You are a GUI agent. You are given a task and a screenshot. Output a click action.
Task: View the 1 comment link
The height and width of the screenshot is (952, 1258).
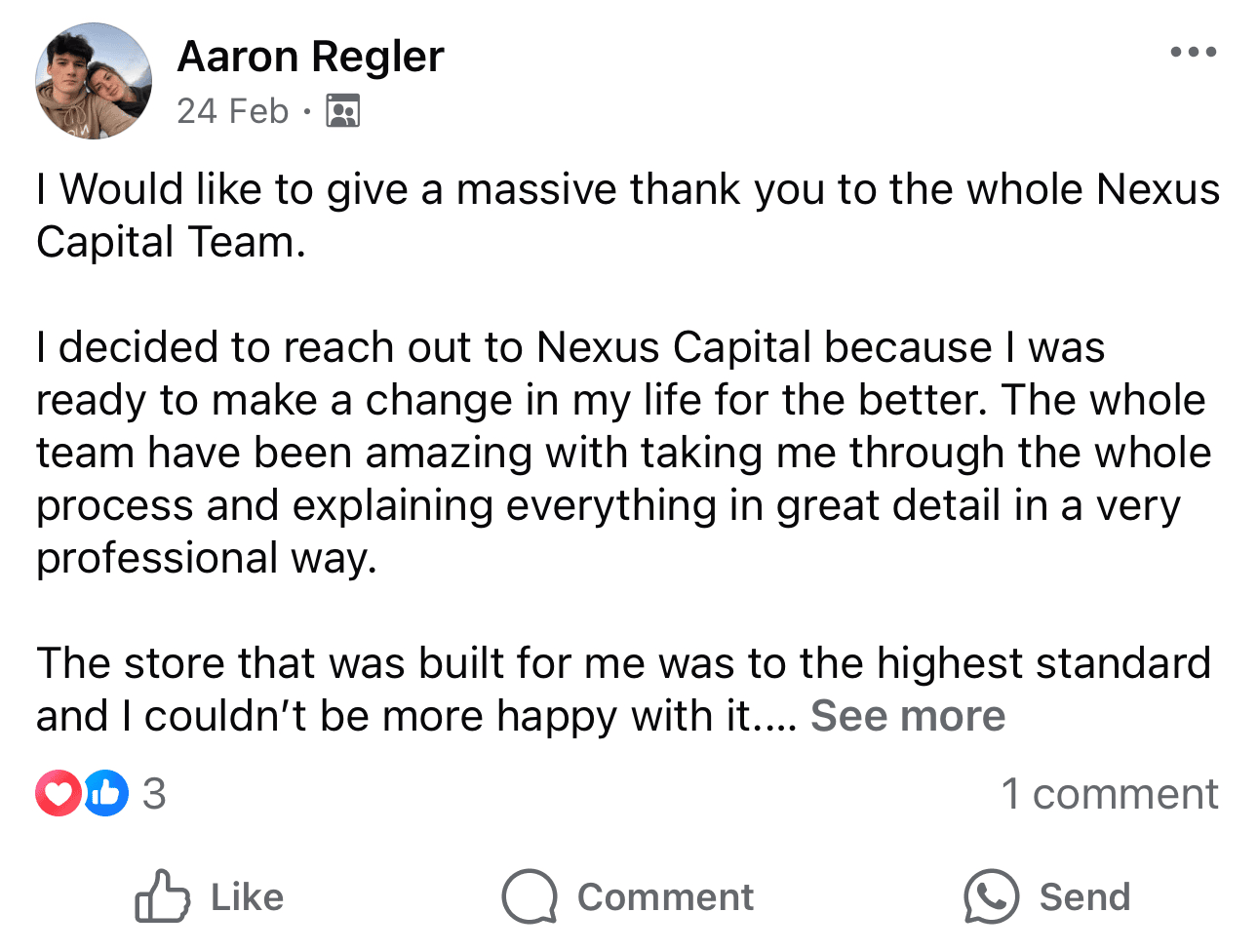[x=1109, y=794]
